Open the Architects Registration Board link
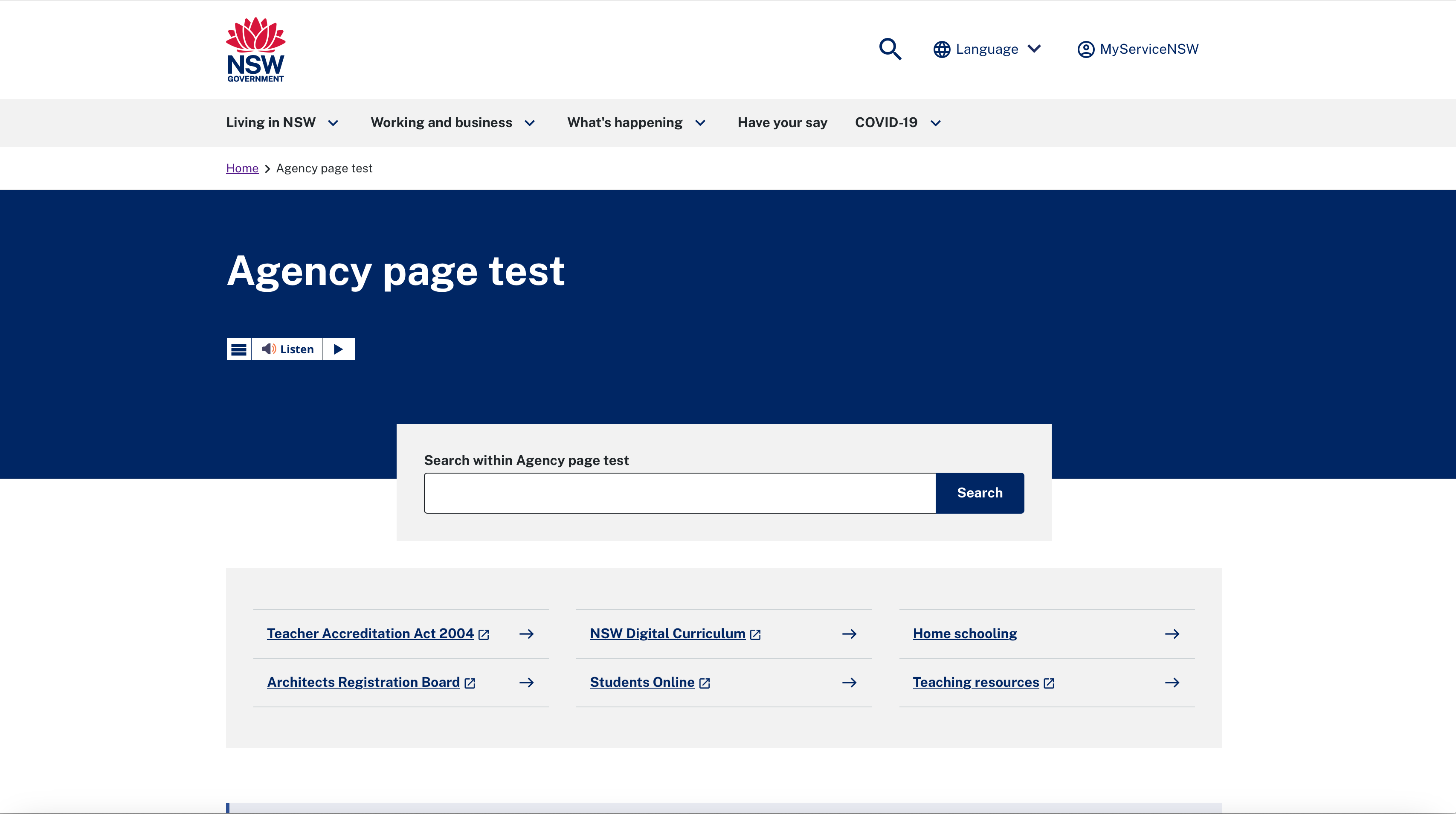Viewport: 1456px width, 814px height. pos(363,682)
